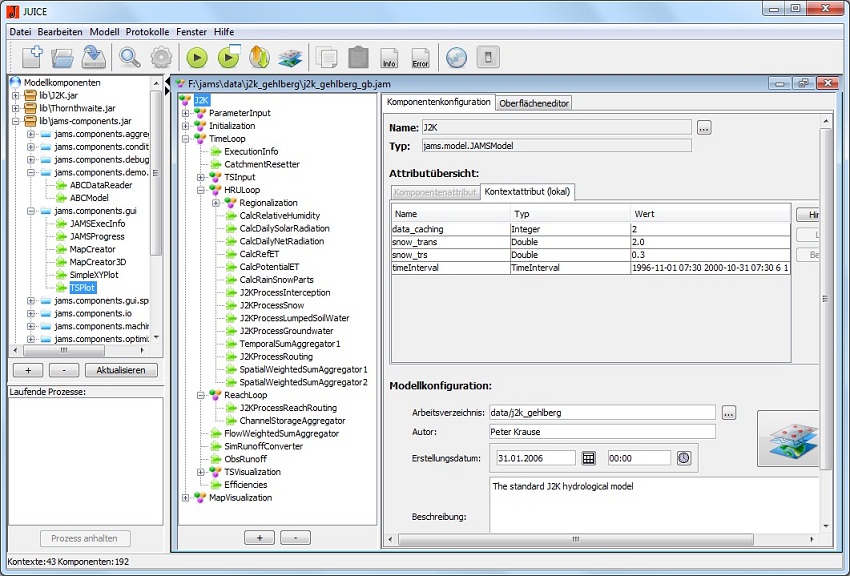850x576 pixels.
Task: Open calendar picker beside Erstellungsdatum
Action: click(589, 458)
